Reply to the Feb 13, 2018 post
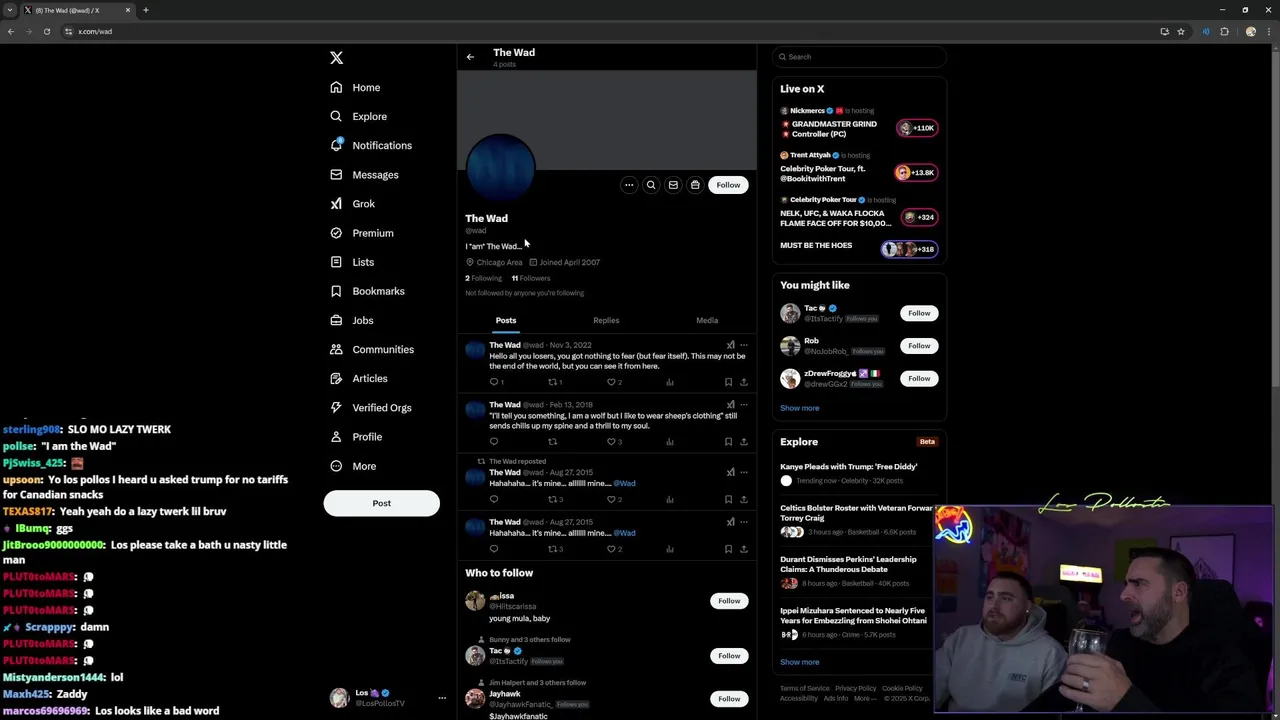 pyautogui.click(x=494, y=441)
